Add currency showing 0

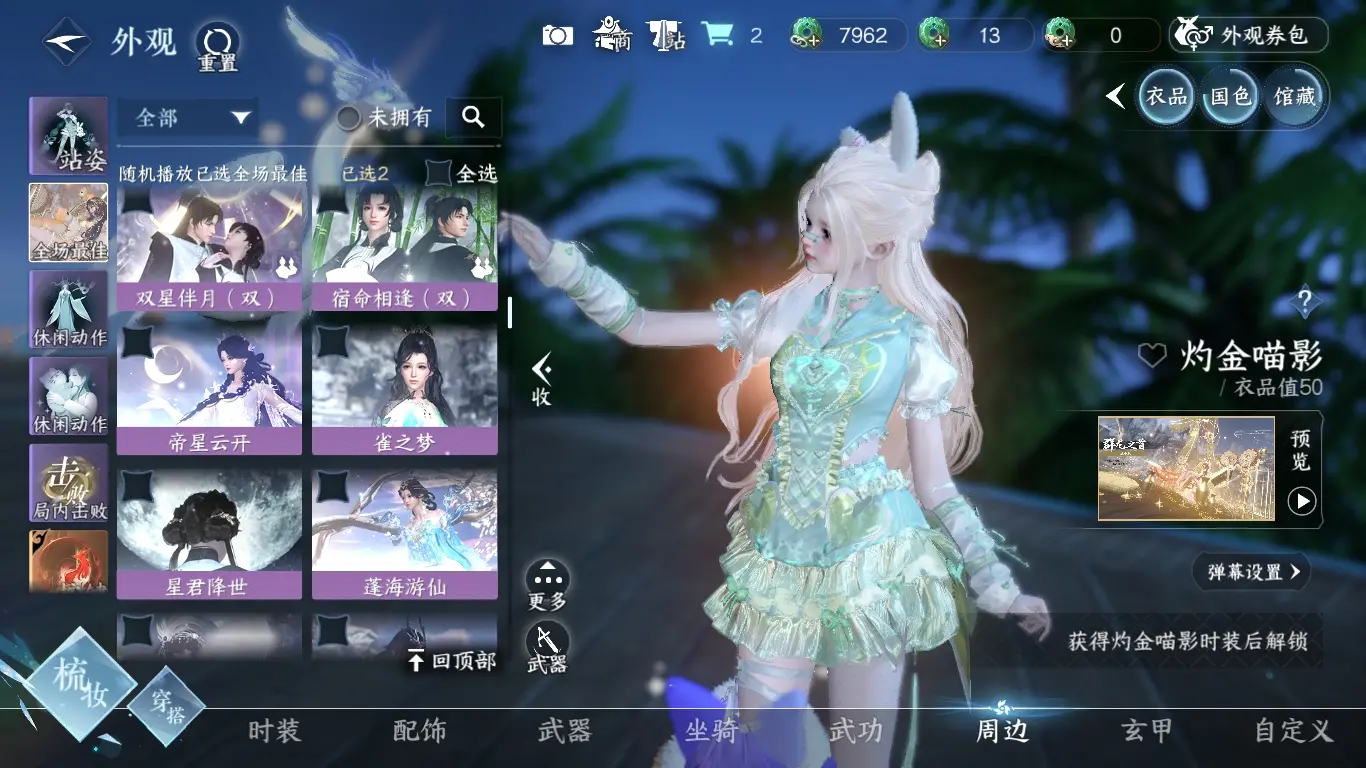(1059, 36)
